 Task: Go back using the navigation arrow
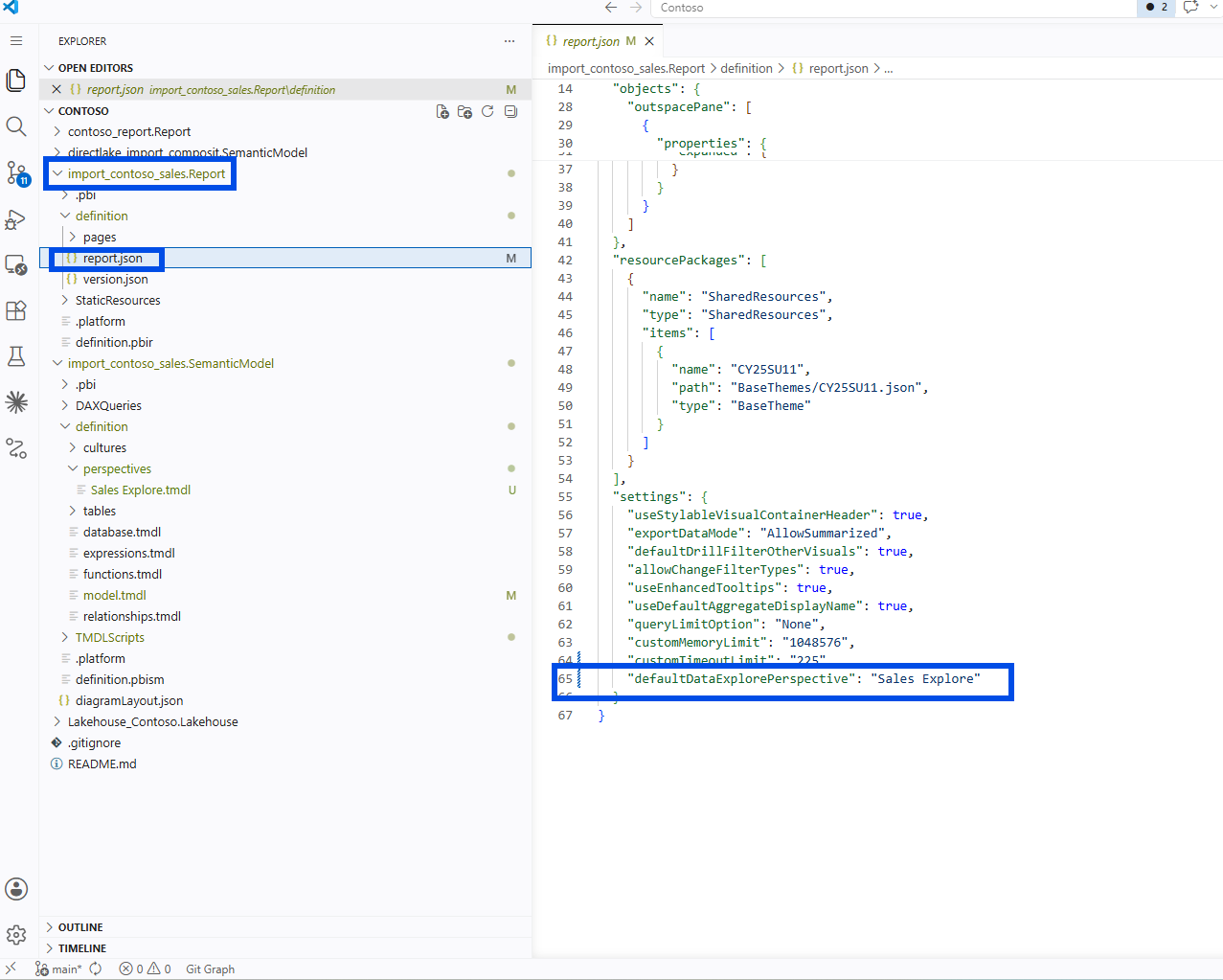[611, 8]
